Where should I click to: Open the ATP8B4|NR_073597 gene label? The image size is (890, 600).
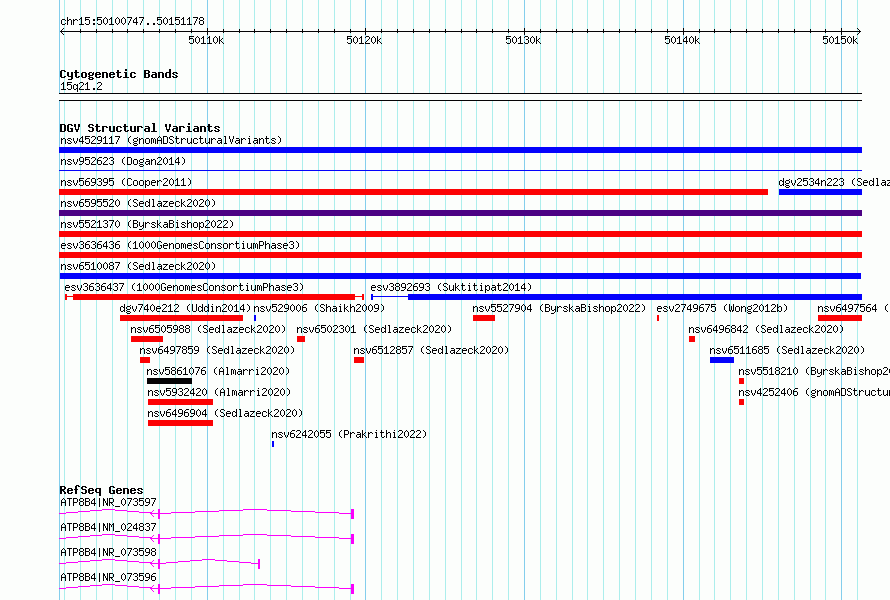(108, 502)
